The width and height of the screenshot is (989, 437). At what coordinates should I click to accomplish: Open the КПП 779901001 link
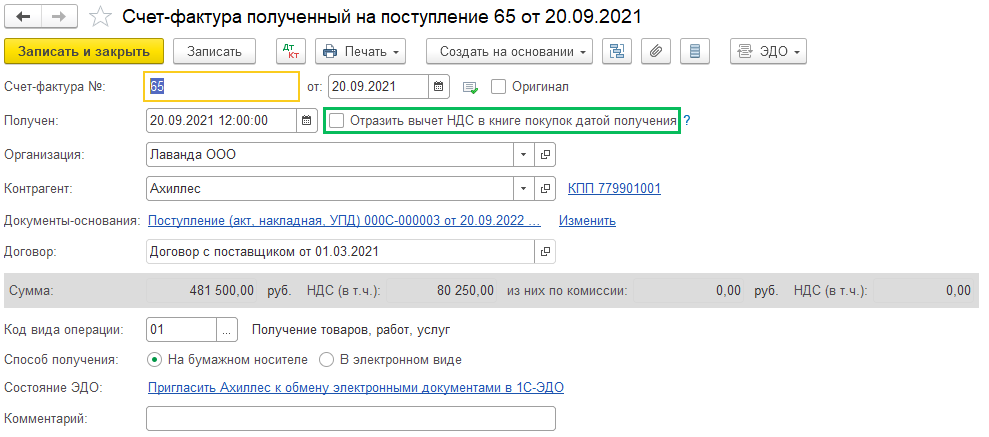click(614, 189)
